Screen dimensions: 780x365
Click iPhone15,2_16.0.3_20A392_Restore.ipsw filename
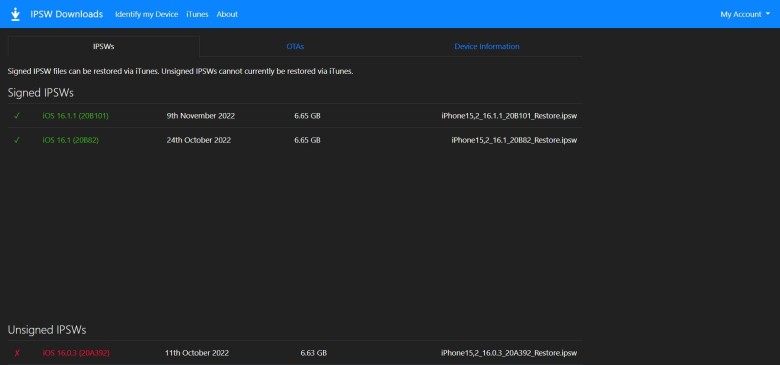[509, 353]
